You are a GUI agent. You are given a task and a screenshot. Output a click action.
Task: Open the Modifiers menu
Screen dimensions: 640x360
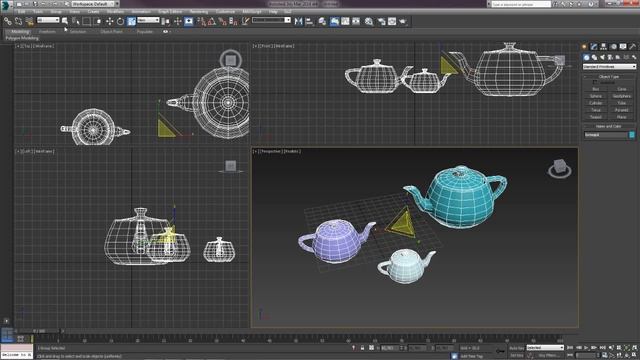click(x=115, y=12)
